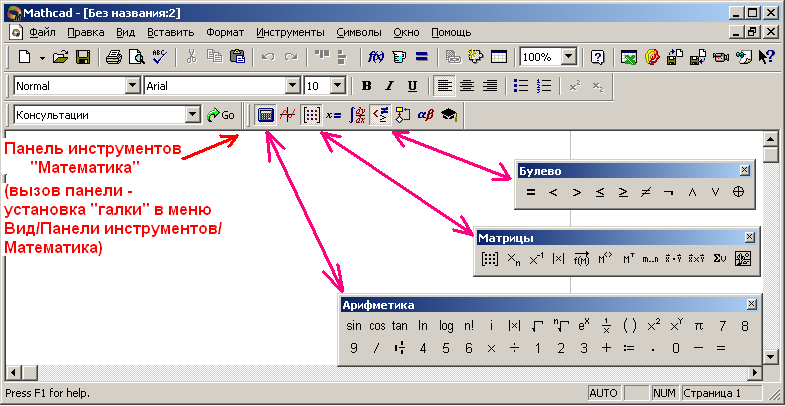785x406 pixels.
Task: Click the n! button in Arithmetic palette
Action: [469, 326]
